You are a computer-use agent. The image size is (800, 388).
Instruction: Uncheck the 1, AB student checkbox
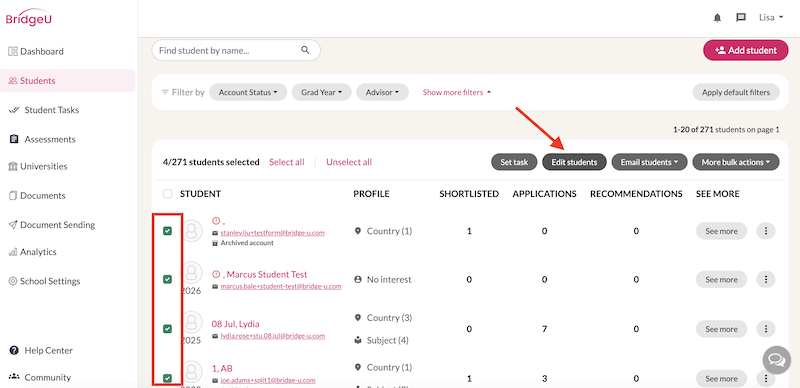(x=167, y=378)
